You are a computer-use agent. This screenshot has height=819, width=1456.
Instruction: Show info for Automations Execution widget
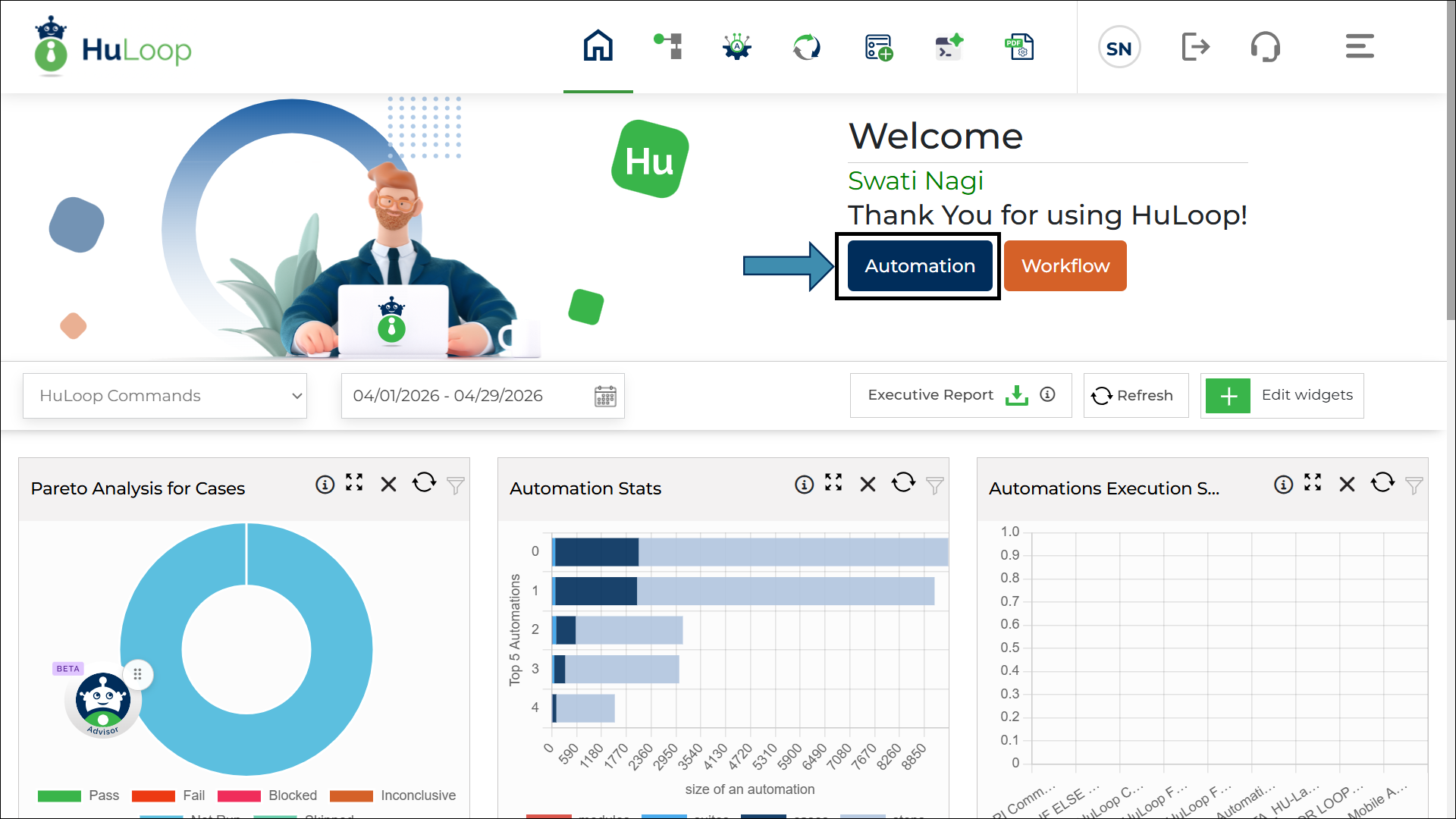click(x=1283, y=485)
